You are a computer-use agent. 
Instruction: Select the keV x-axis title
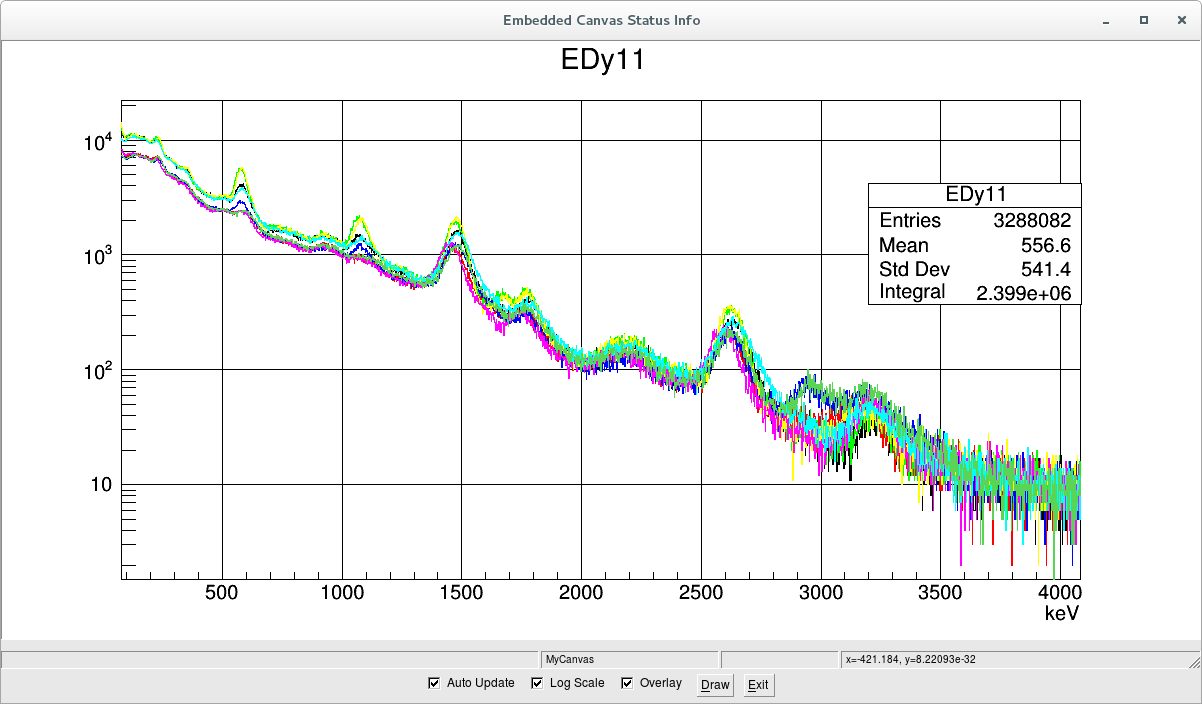point(1060,612)
